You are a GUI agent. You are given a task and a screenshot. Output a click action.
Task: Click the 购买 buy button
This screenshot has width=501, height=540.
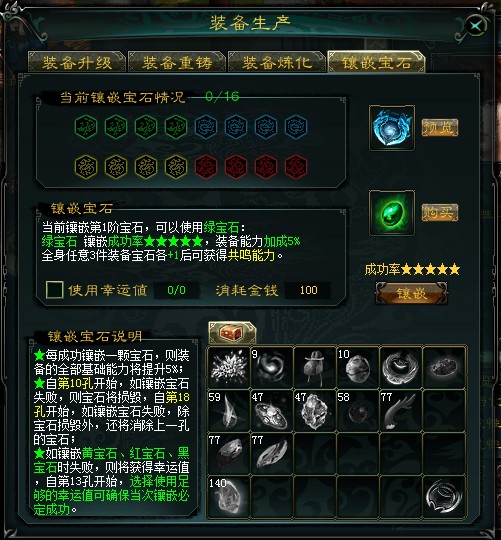click(x=440, y=212)
